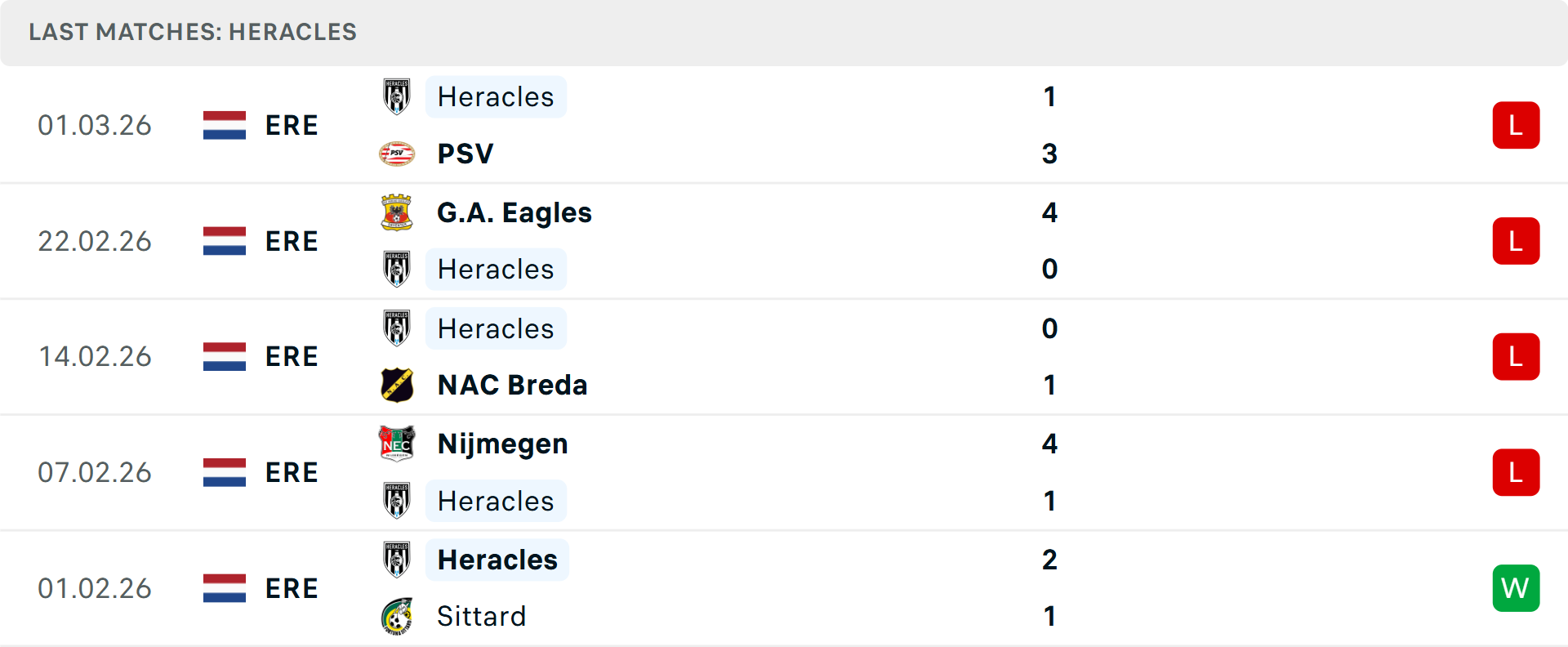Image resolution: width=1568 pixels, height=647 pixels.
Task: Click Netherlands flag on the 22.02.26 row
Action: tap(225, 241)
